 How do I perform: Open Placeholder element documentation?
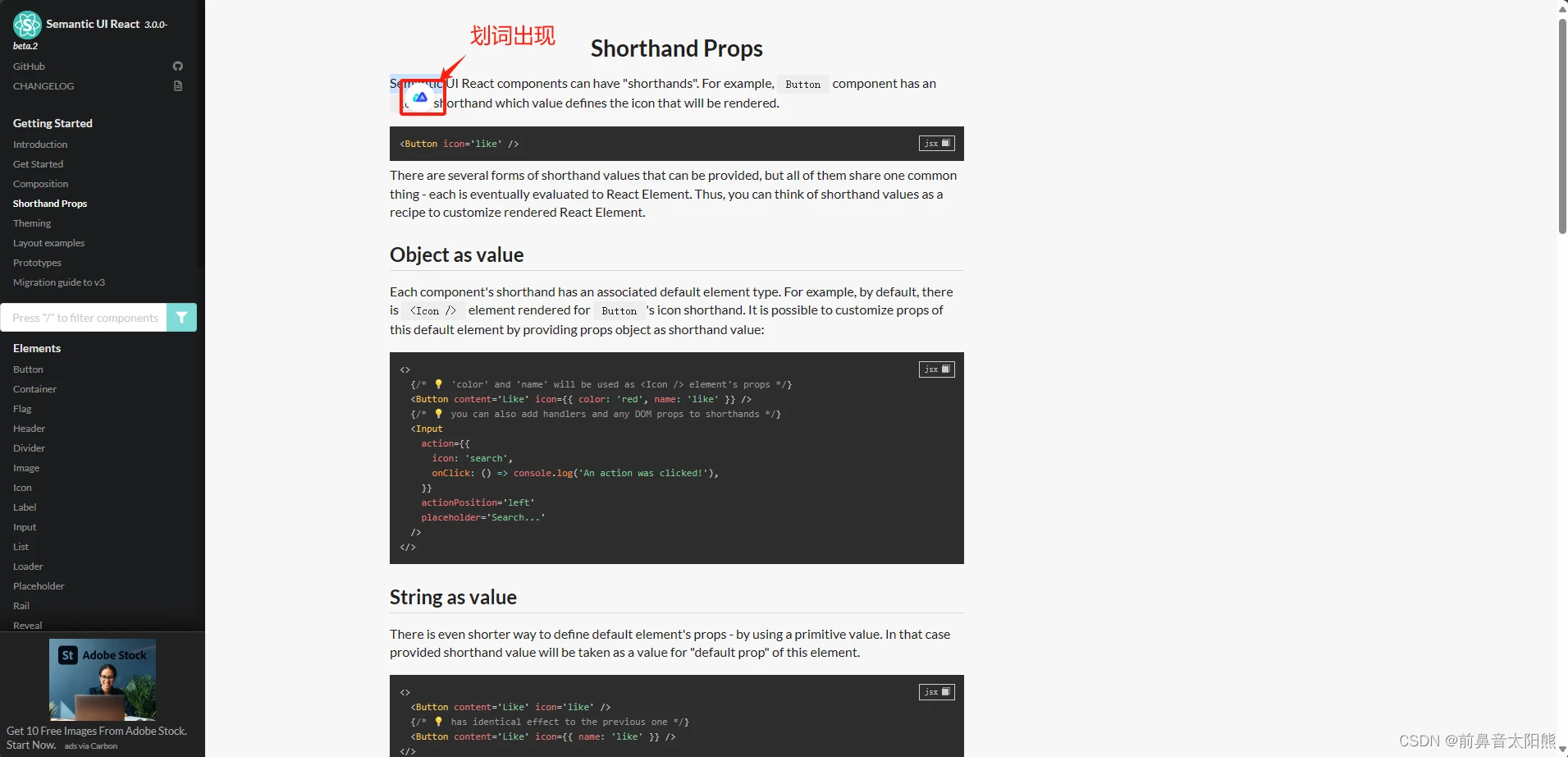pyautogui.click(x=39, y=586)
